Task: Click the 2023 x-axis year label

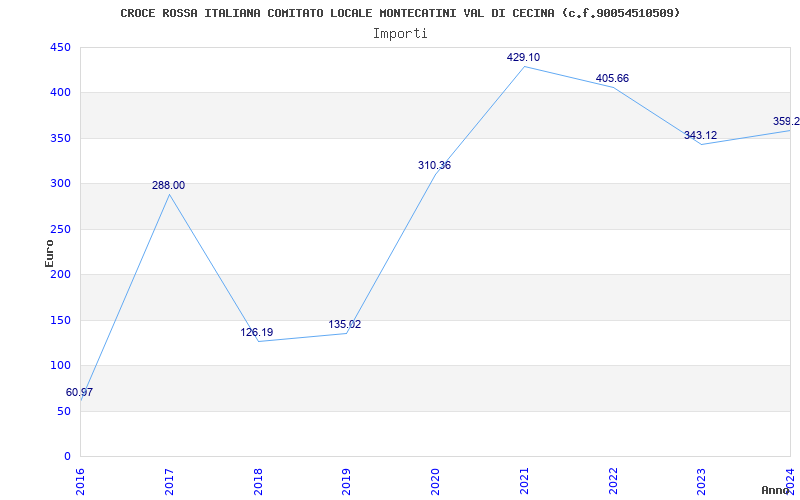Action: 702,480
